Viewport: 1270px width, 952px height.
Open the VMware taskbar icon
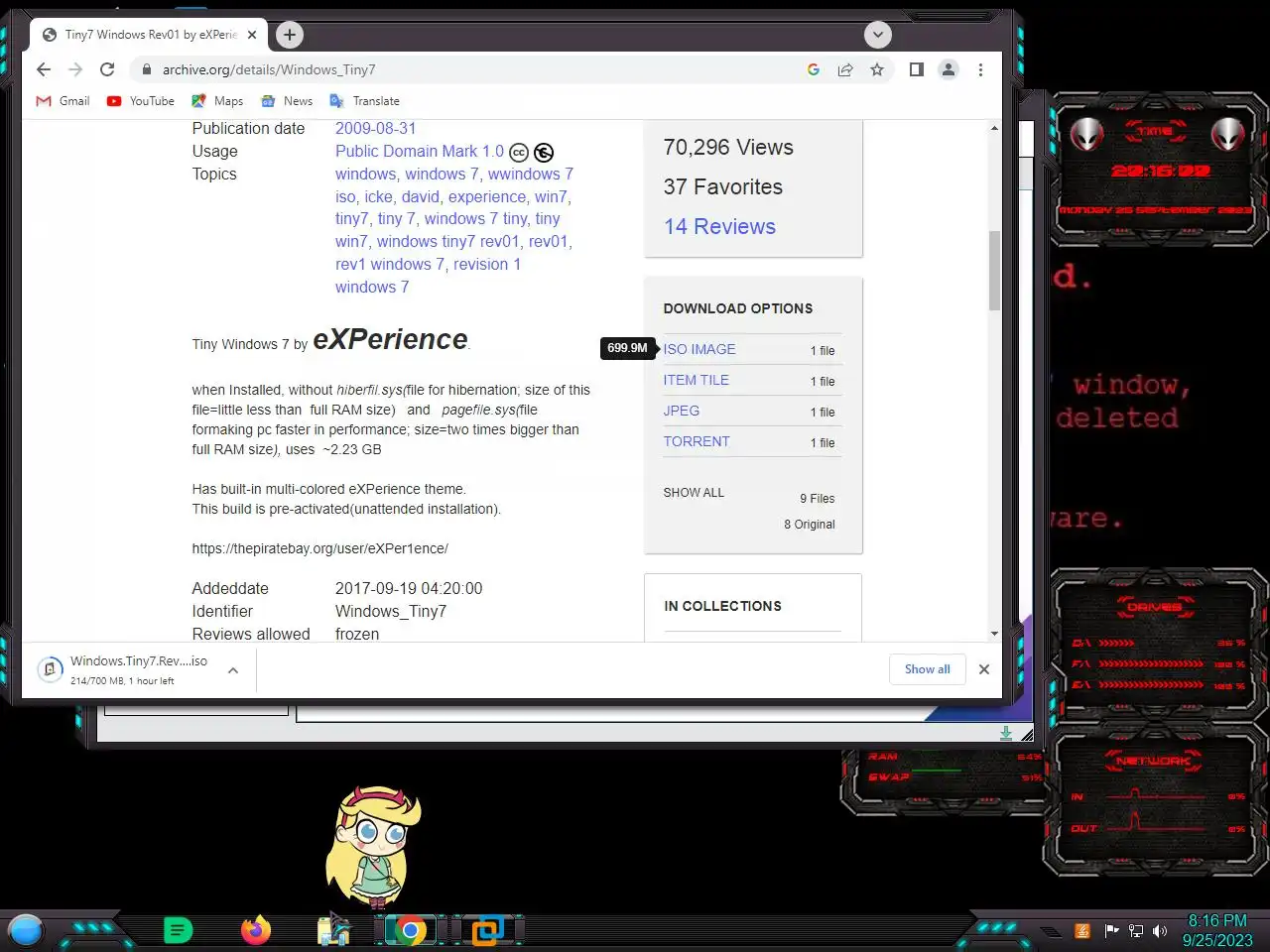487,930
